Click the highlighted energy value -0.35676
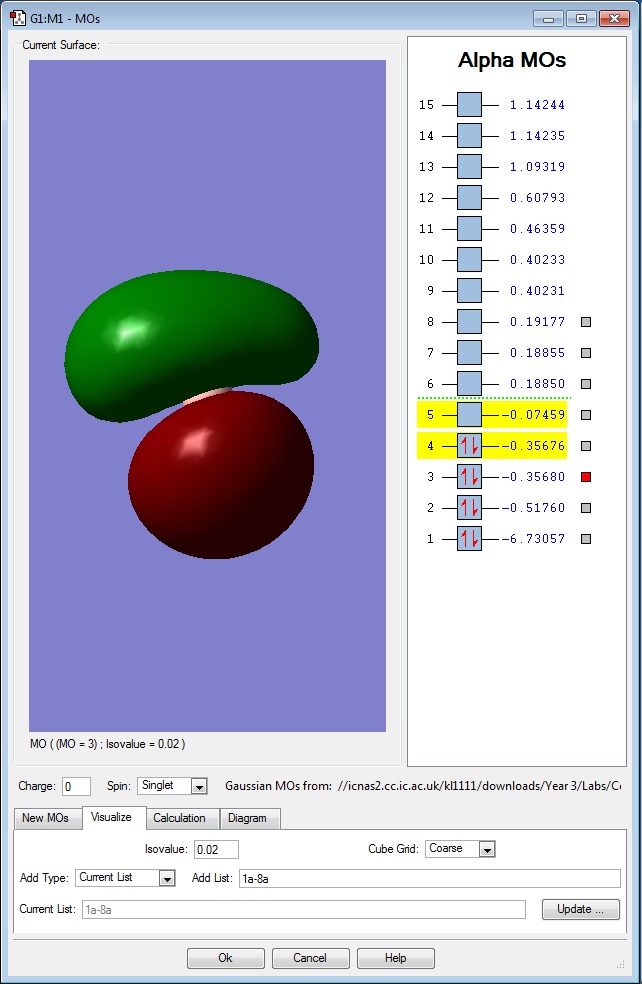Viewport: 642px width, 984px height. click(x=533, y=446)
